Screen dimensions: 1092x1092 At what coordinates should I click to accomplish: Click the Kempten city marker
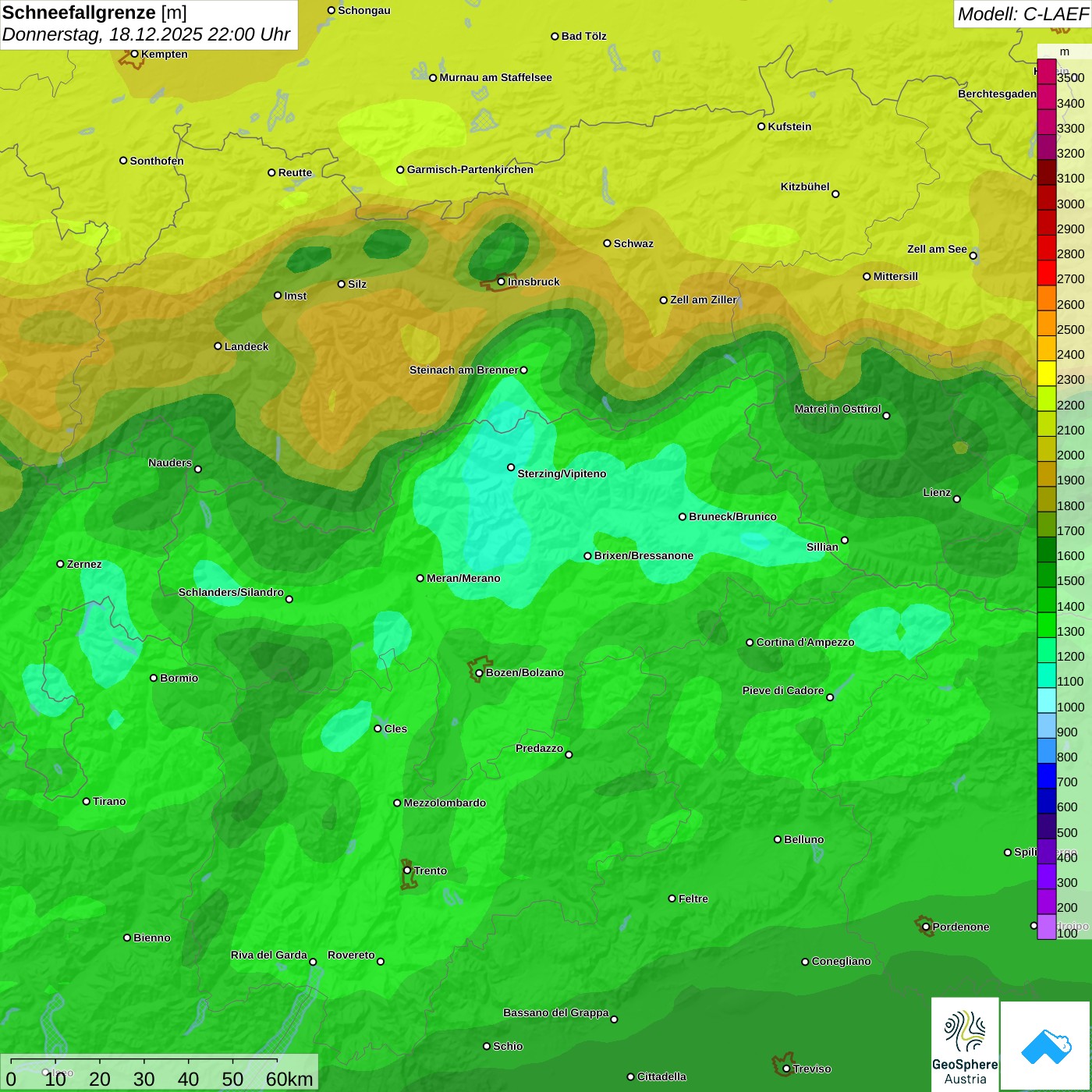coord(134,54)
